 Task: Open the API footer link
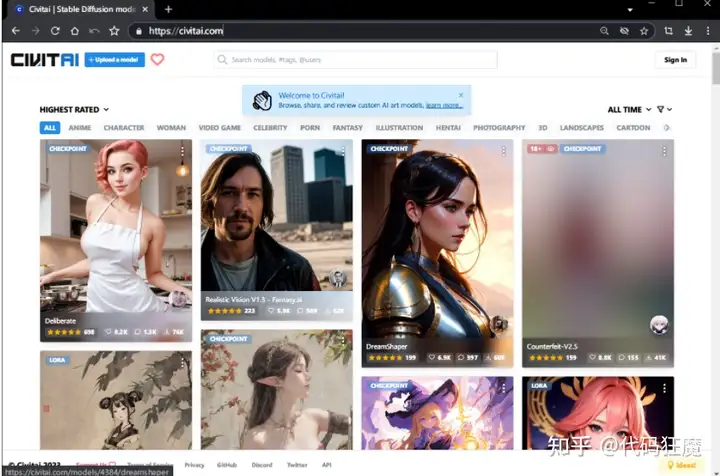tap(326, 465)
